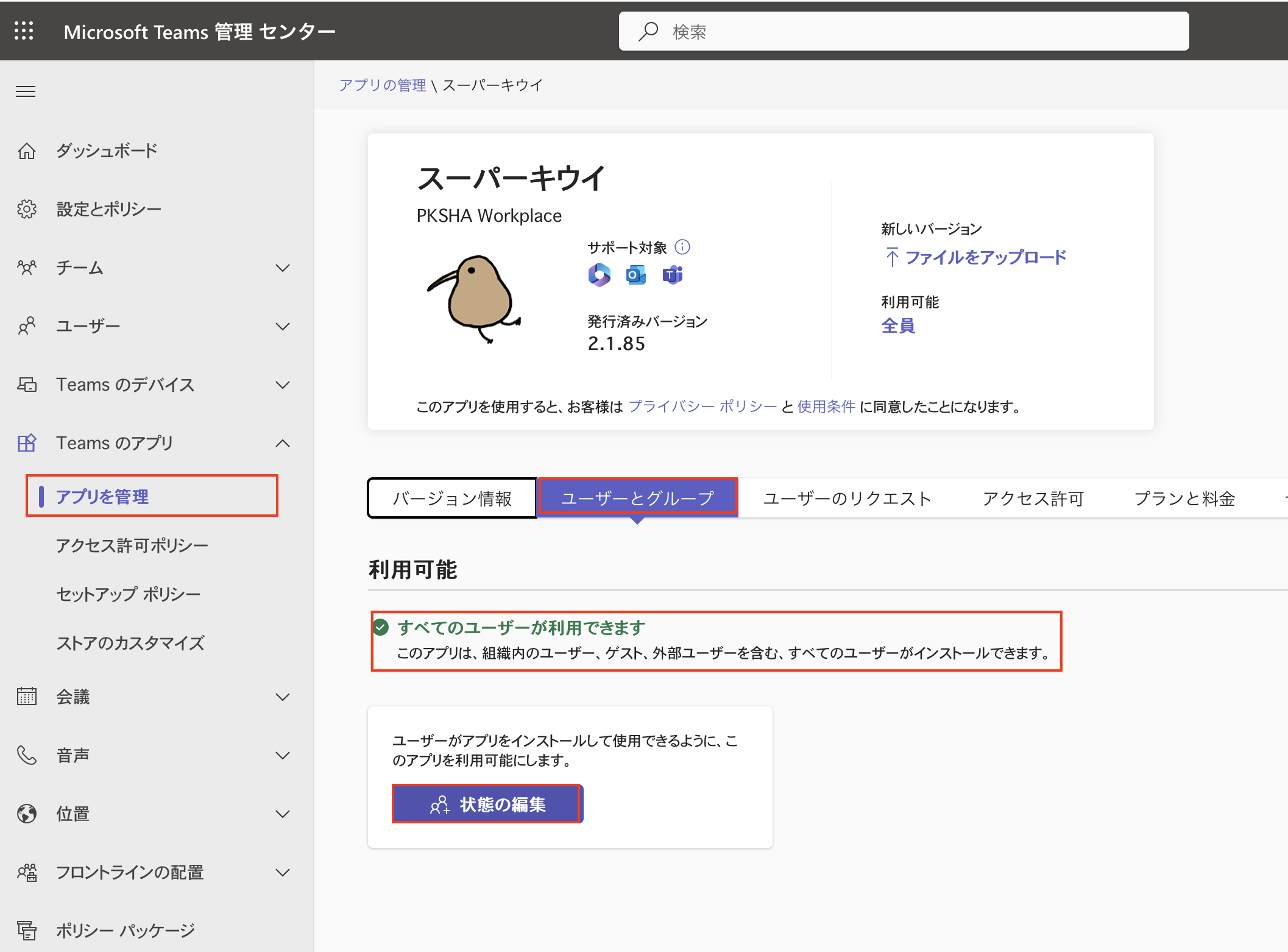Click the policy packages icon
This screenshot has height=952, width=1288.
tap(26, 931)
